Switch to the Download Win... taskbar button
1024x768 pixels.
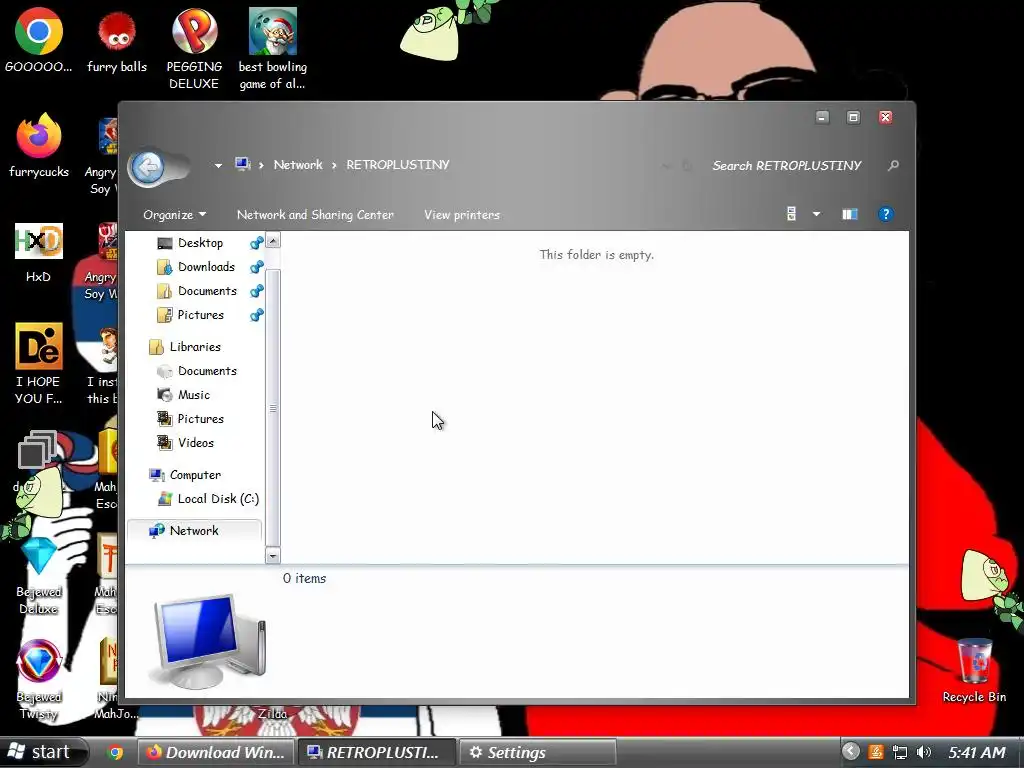(216, 752)
